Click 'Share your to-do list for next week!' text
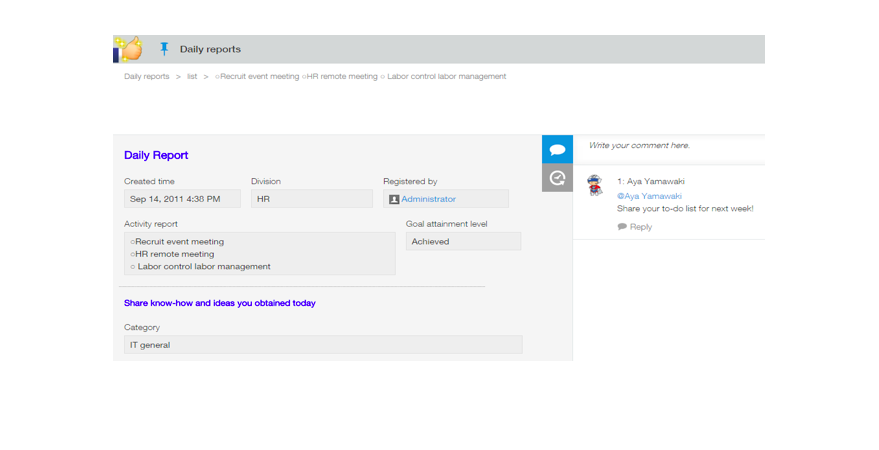This screenshot has height=450, width=879. [x=685, y=208]
